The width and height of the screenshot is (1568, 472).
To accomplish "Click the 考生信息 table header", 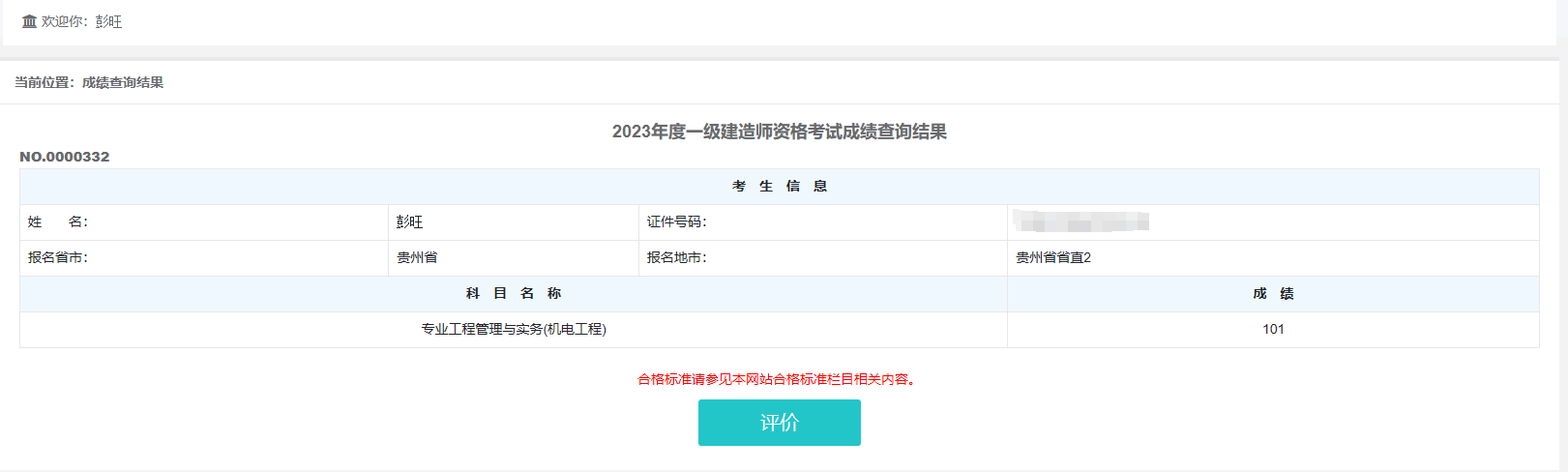I will click(779, 187).
